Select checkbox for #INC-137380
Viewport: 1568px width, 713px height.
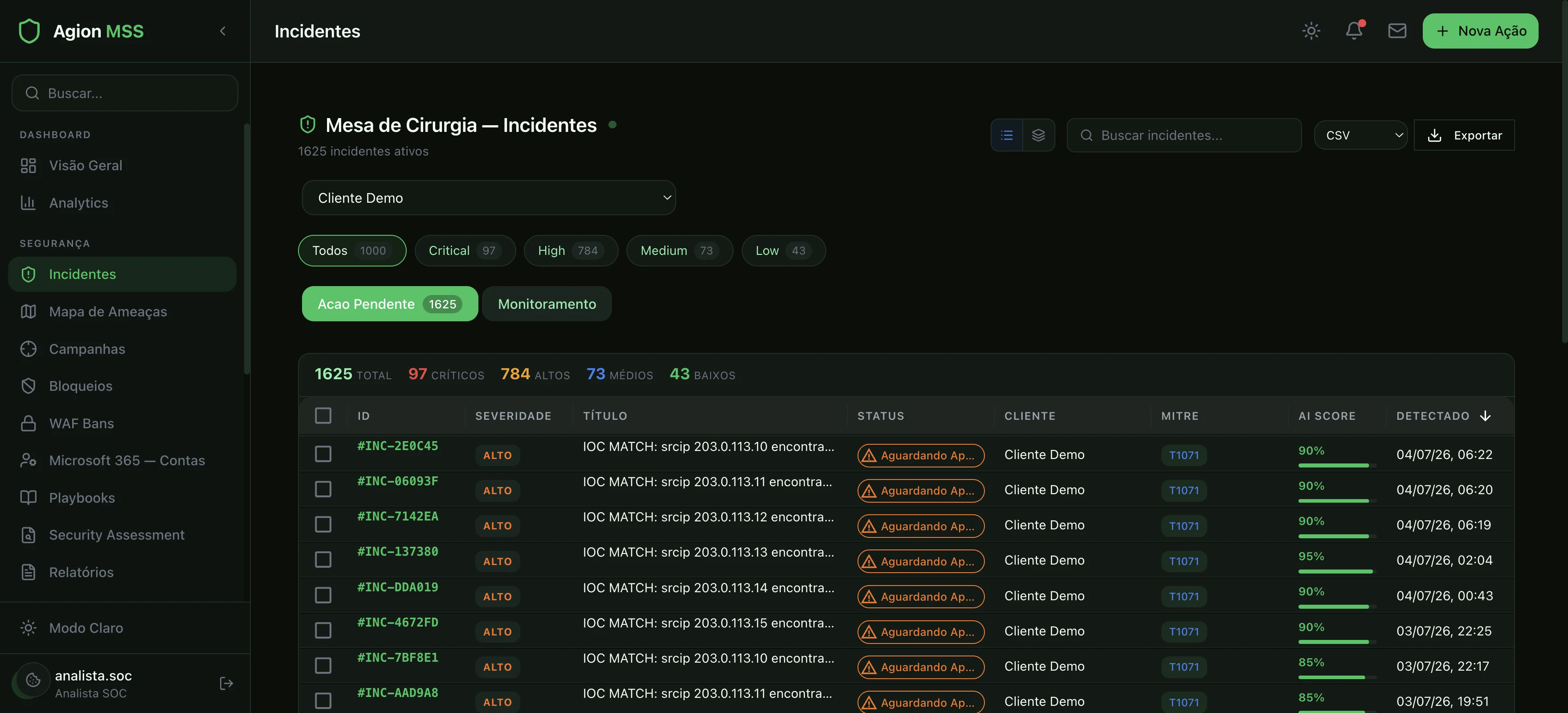(323, 560)
